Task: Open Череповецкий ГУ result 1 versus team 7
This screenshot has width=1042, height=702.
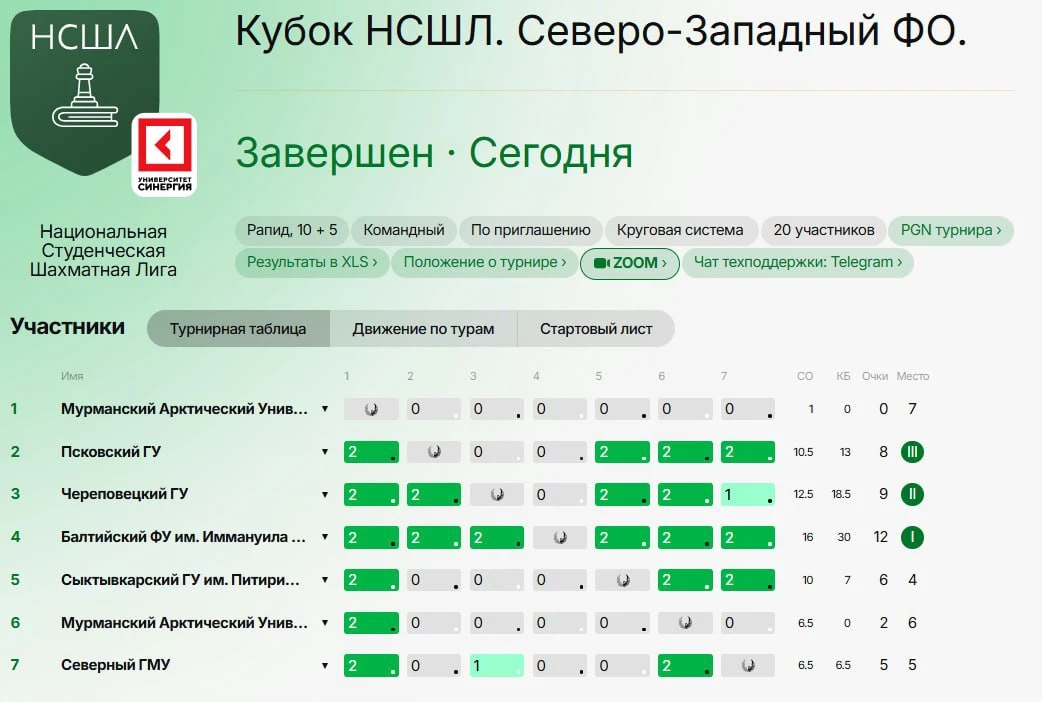Action: click(x=748, y=495)
